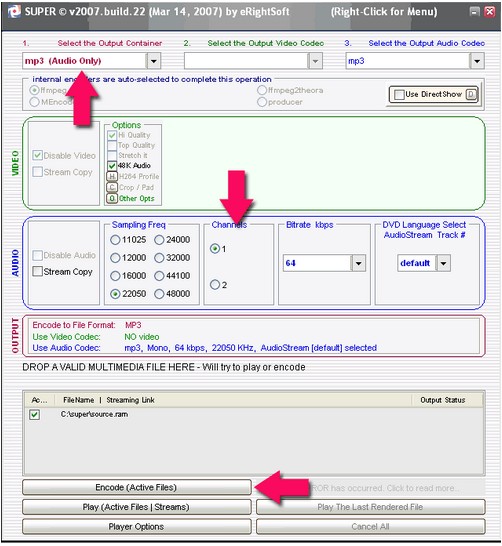This screenshot has height=546, width=502.
Task: Click the error occurred message bar
Action: [370, 488]
